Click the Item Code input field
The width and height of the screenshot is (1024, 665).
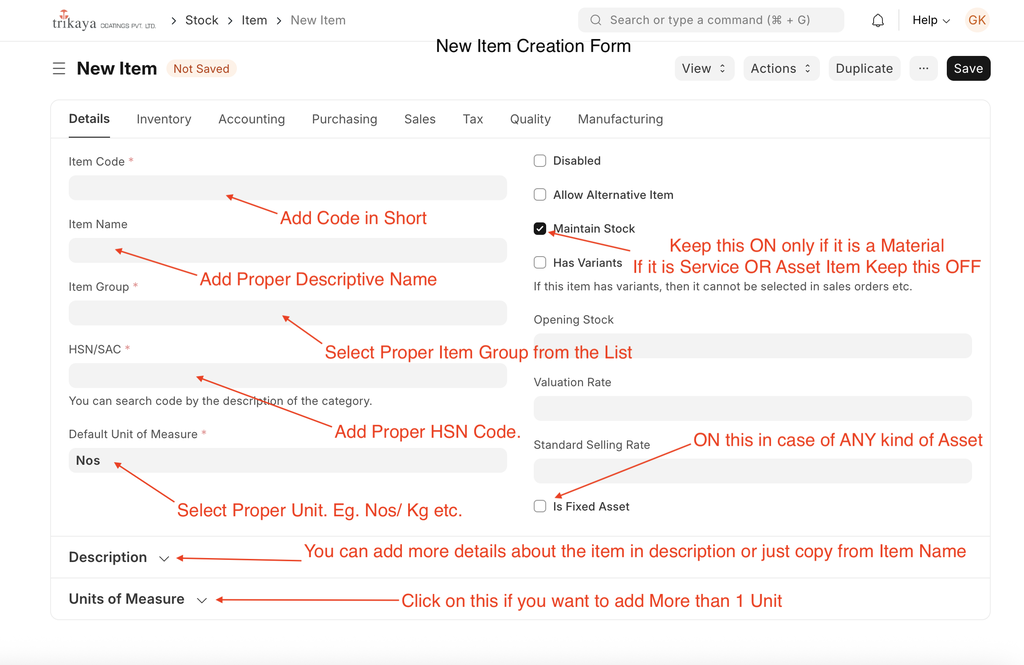pyautogui.click(x=287, y=188)
